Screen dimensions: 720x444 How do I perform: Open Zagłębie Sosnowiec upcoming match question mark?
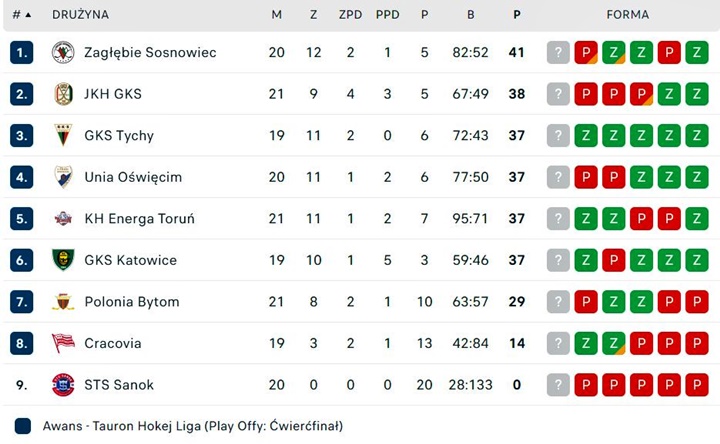pos(558,52)
